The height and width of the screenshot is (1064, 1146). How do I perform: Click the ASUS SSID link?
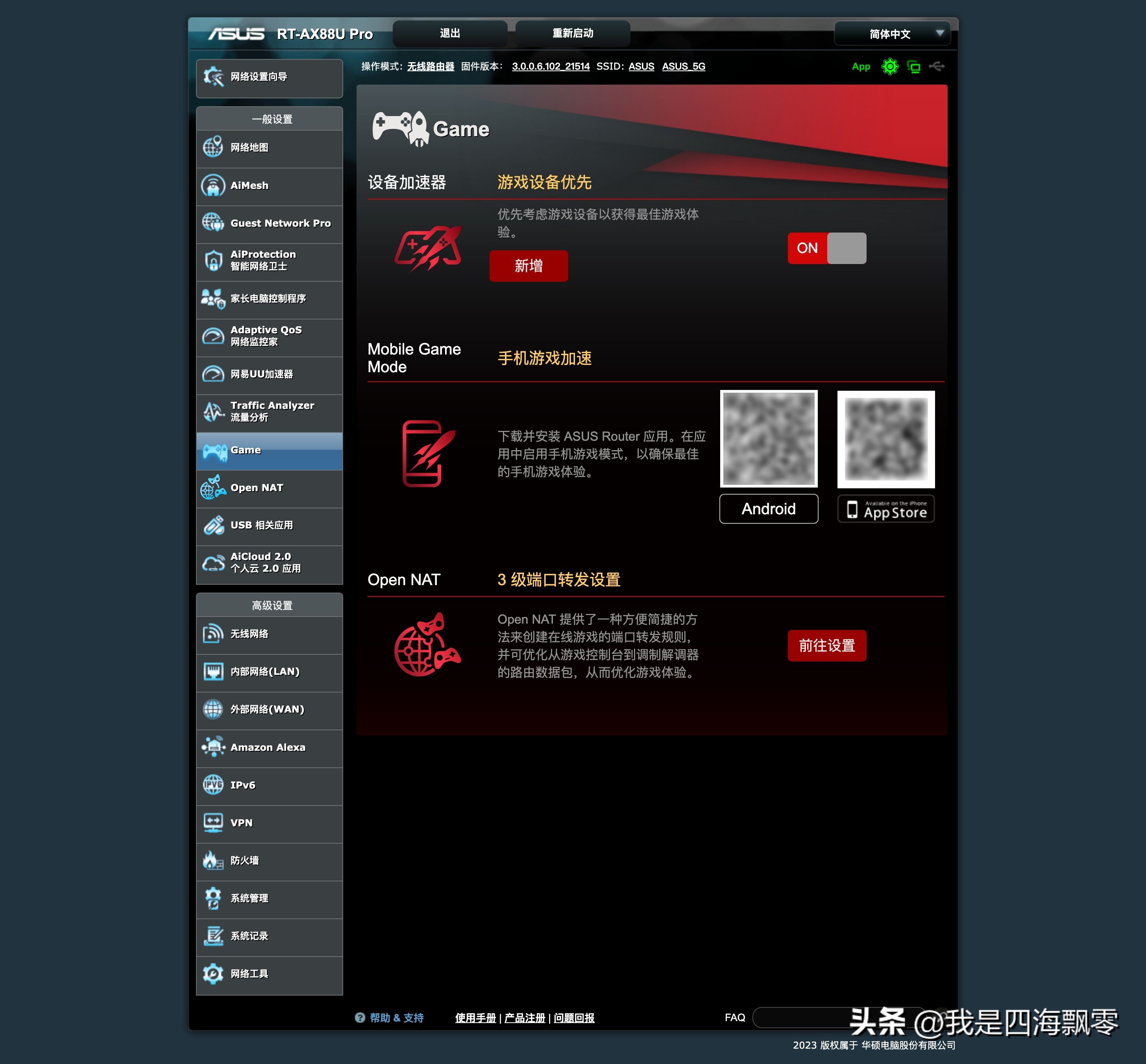(641, 66)
